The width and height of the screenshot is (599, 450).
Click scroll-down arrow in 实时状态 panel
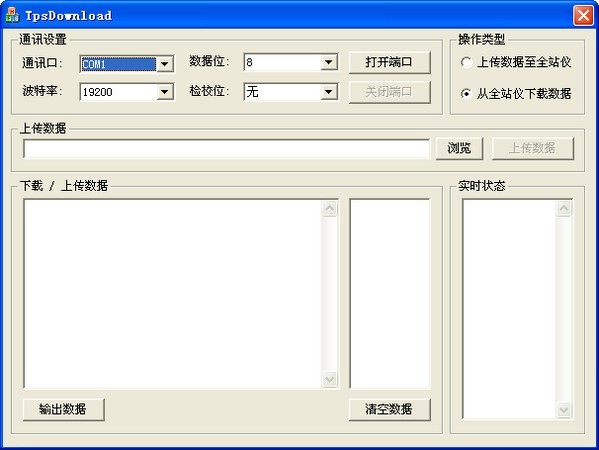pos(564,410)
